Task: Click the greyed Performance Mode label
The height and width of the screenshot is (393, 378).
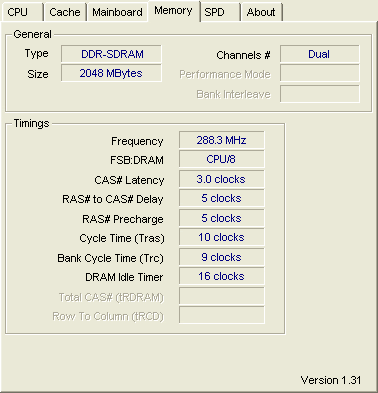Action: [225, 74]
